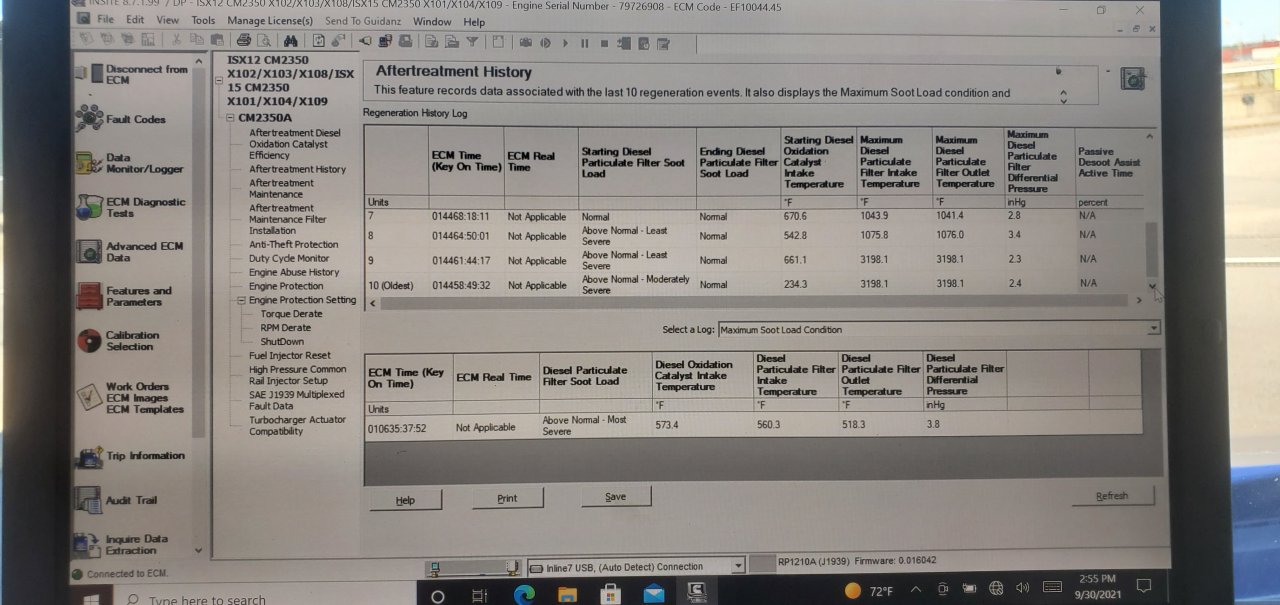Open the Window menu

[x=432, y=21]
